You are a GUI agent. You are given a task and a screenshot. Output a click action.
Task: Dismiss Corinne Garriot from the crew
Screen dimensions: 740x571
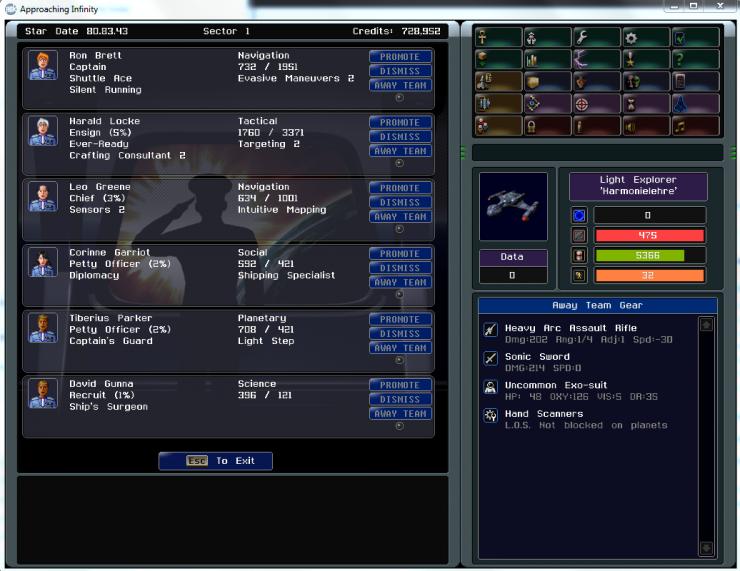[400, 268]
